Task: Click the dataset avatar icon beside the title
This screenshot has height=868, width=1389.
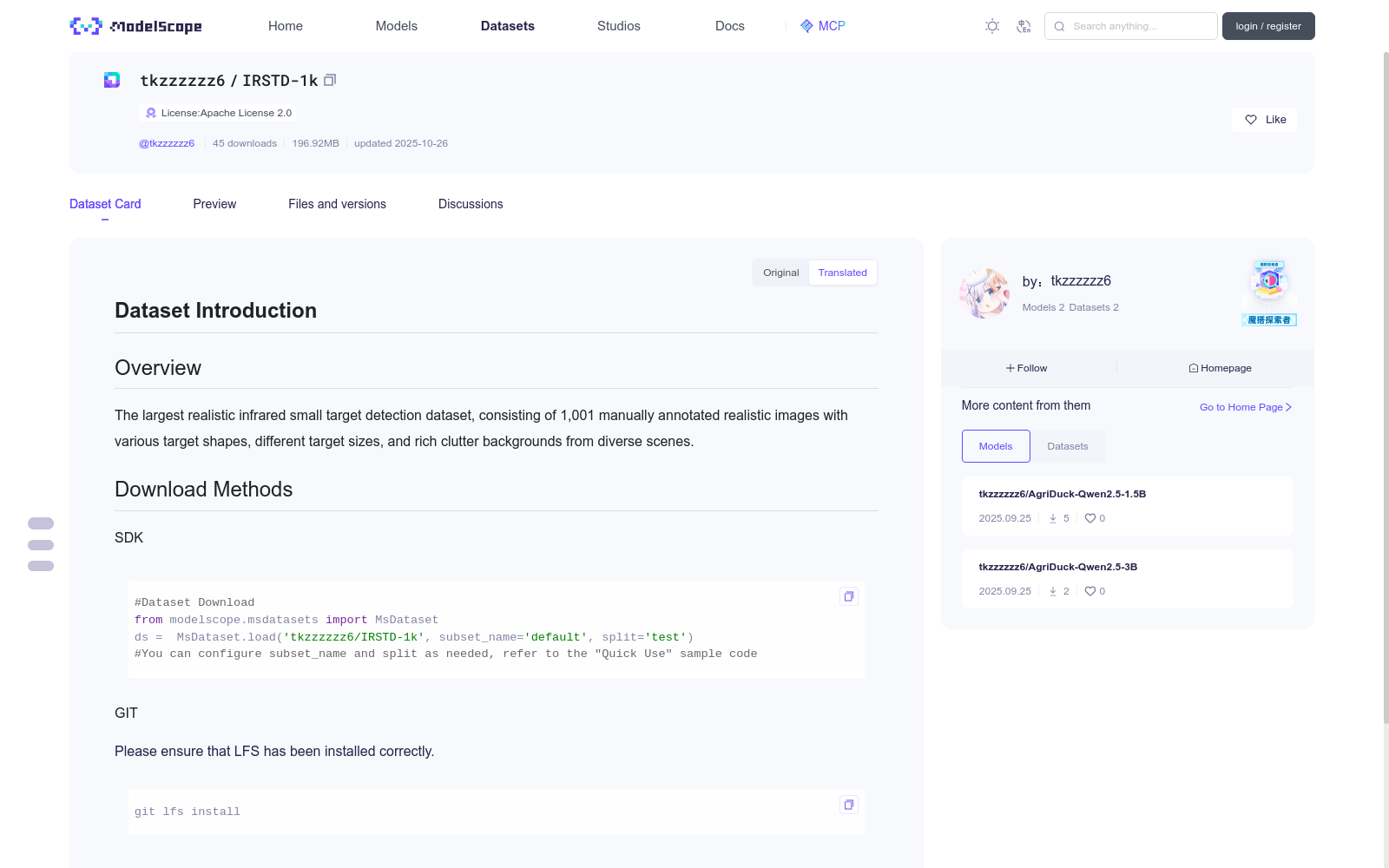Action: pos(112,80)
